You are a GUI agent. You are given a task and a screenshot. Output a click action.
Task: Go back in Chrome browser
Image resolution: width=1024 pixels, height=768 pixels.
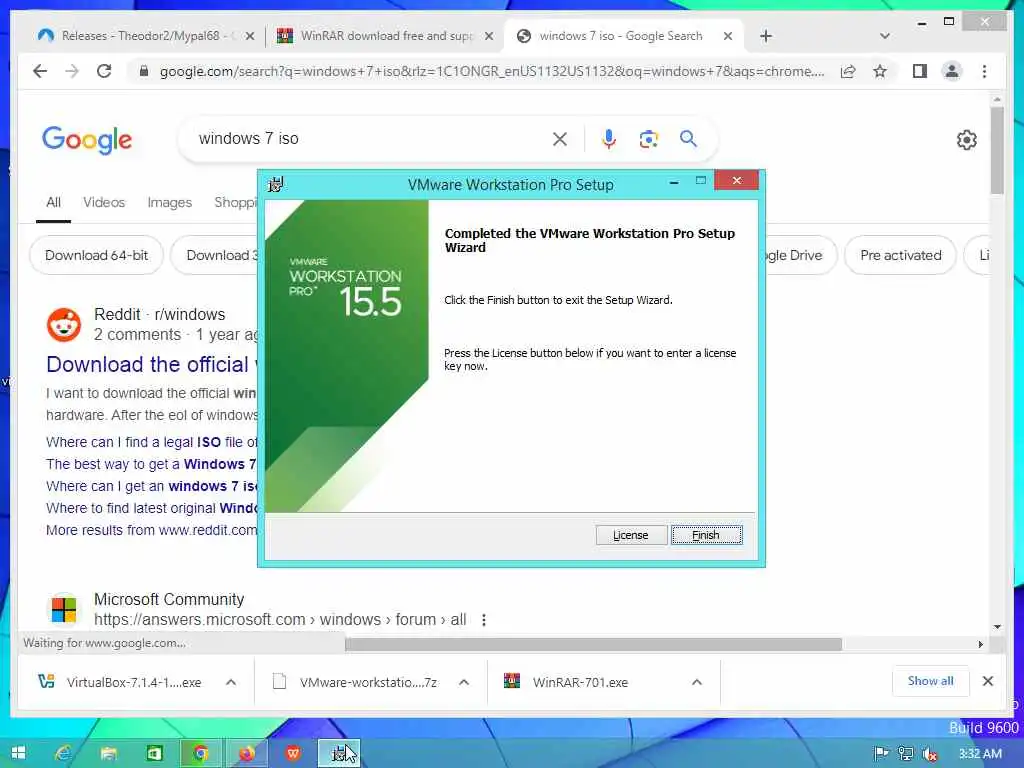(40, 71)
